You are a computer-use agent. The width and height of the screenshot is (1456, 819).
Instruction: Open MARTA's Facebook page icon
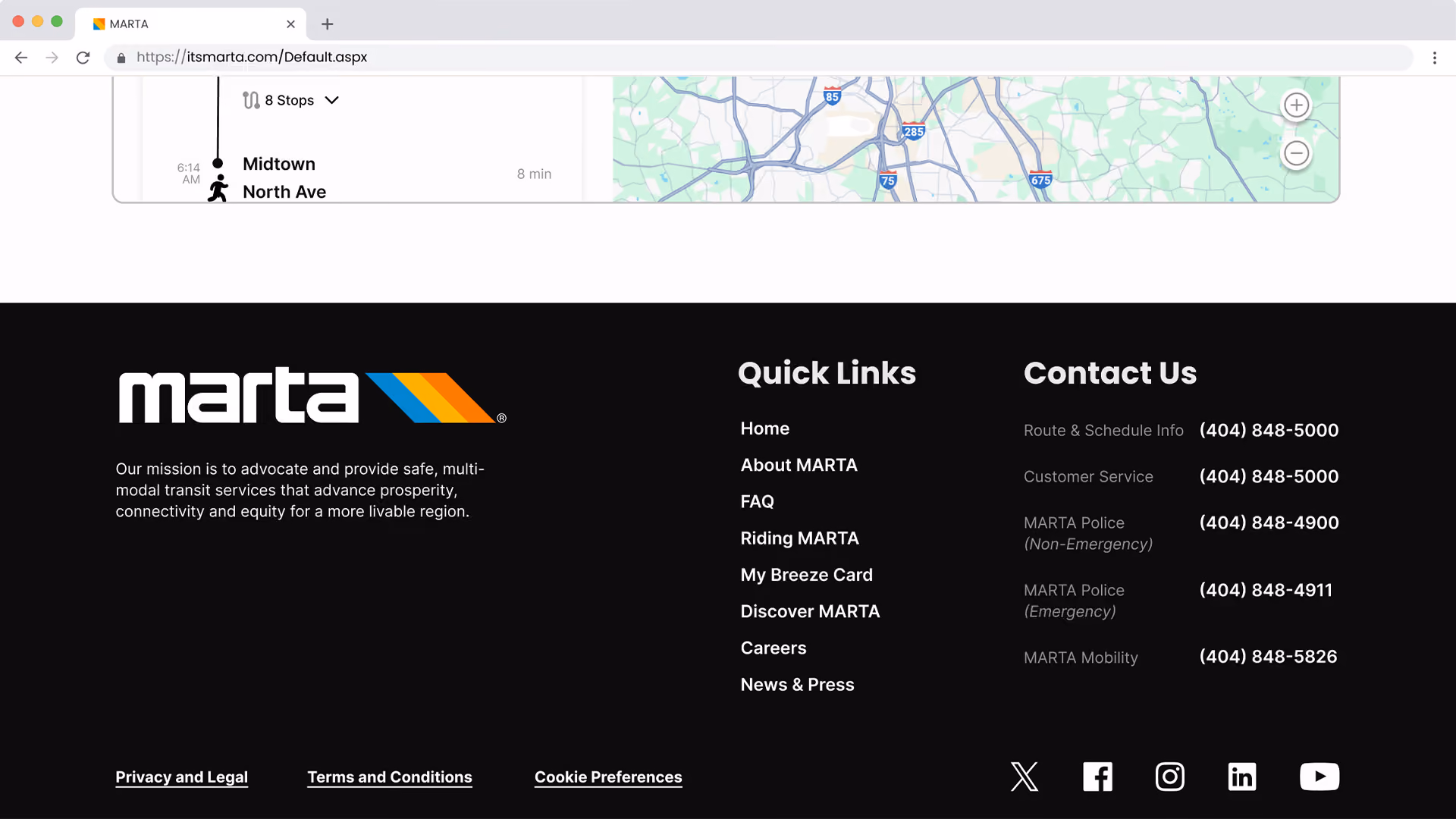[1097, 777]
